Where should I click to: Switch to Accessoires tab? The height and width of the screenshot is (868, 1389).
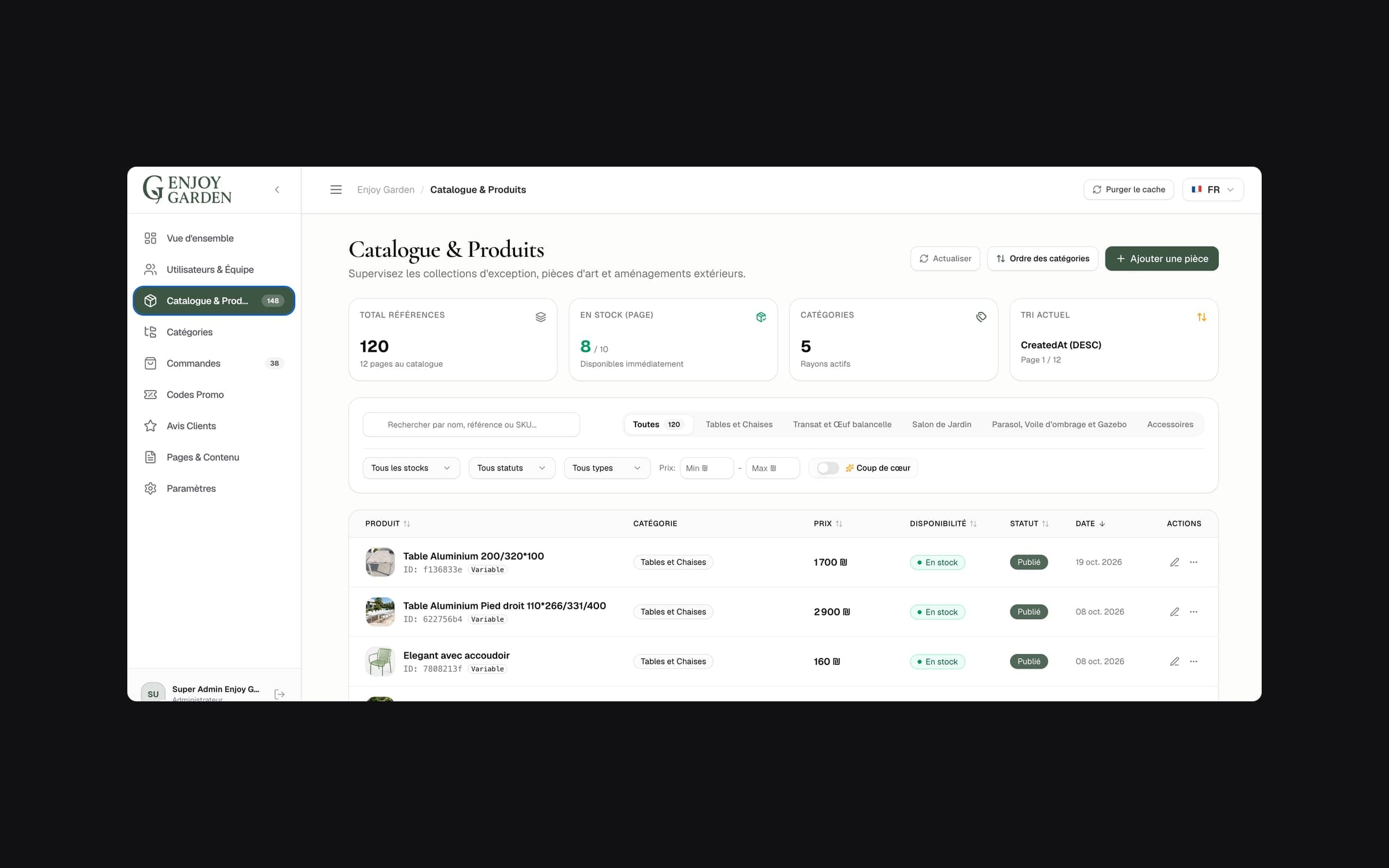pyautogui.click(x=1170, y=425)
